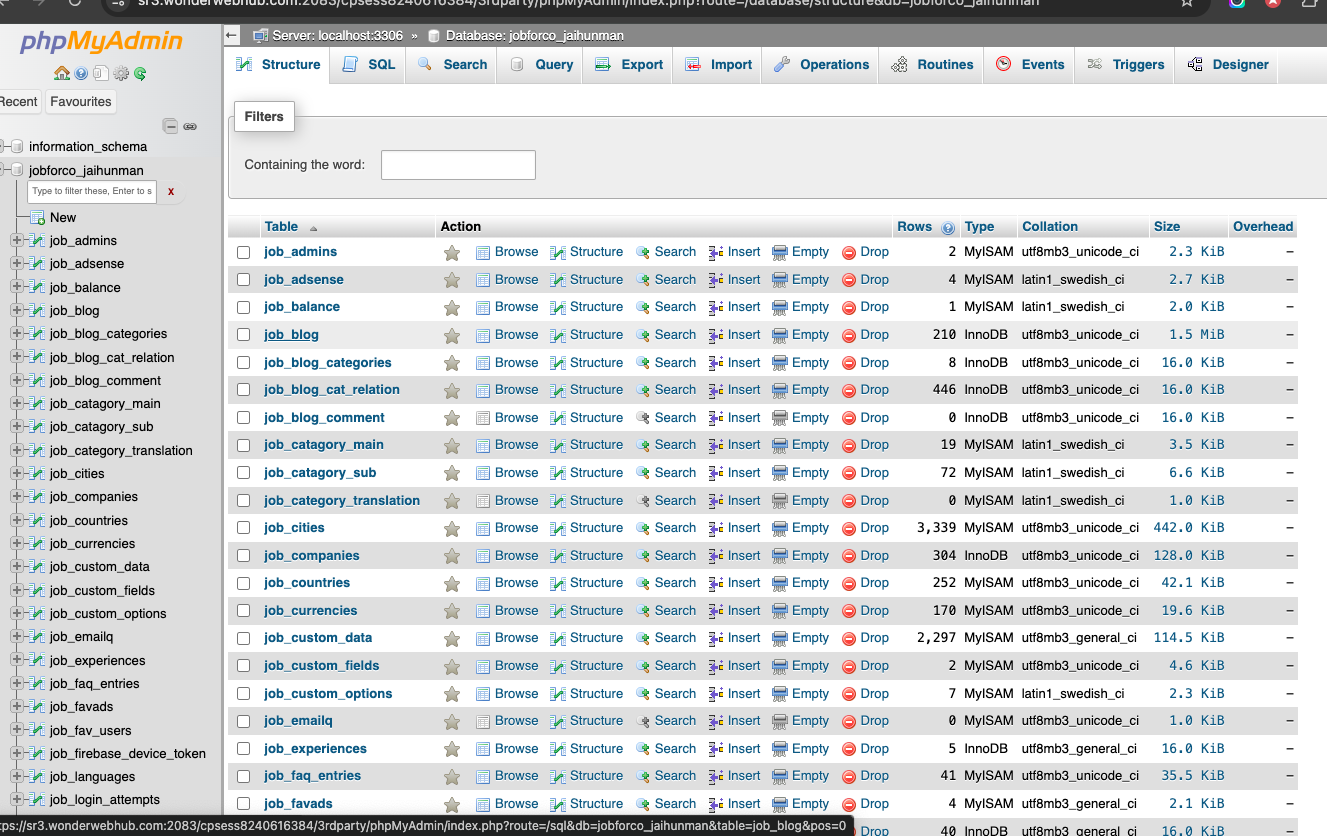This screenshot has width=1327, height=836.
Task: Click the Drop icon for job_cities
Action: click(849, 528)
